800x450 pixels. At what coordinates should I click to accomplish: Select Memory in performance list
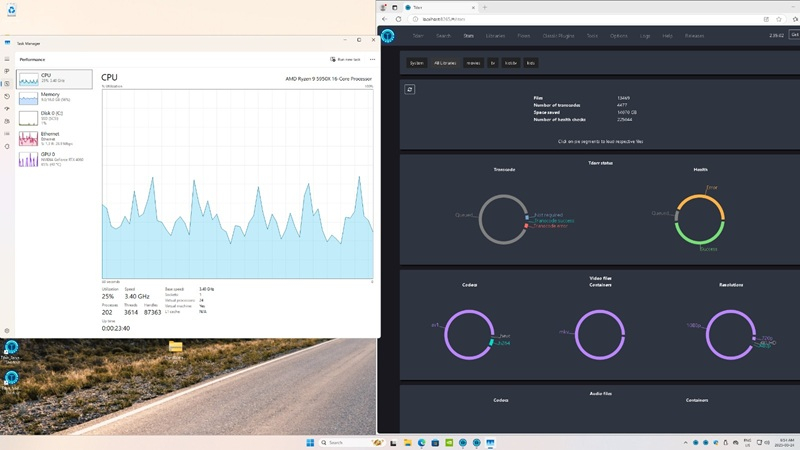[56, 97]
